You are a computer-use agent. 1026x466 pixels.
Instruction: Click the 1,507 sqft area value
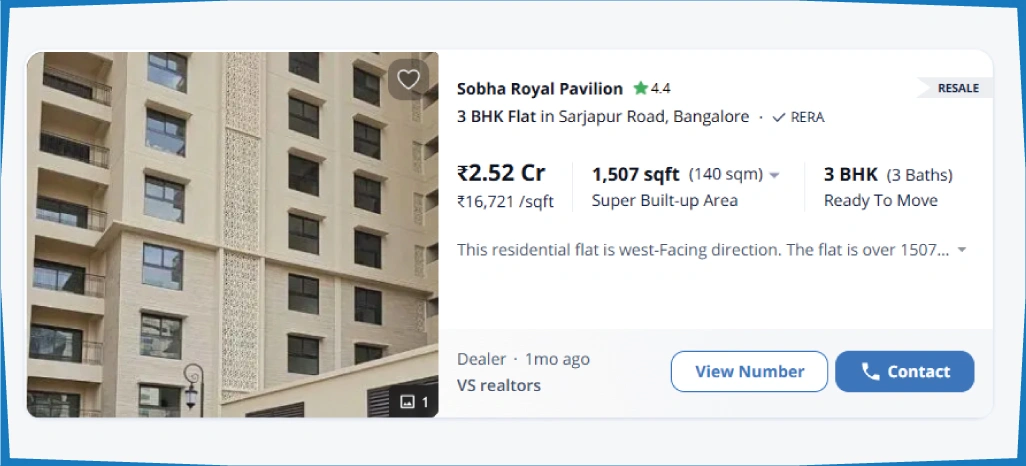coord(635,174)
